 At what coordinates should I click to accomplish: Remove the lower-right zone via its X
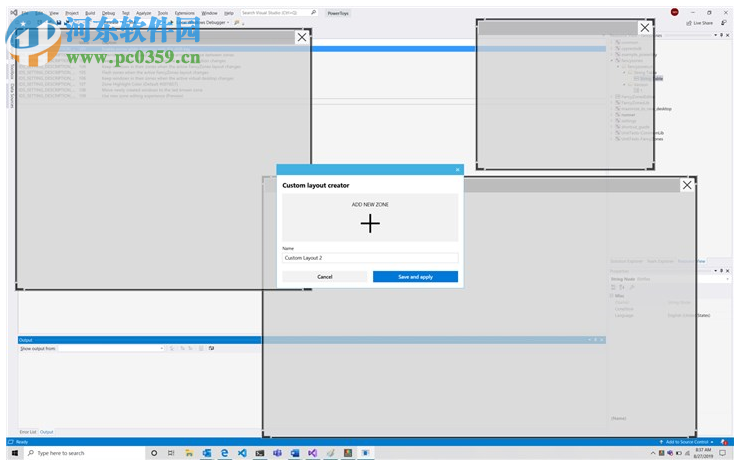[x=687, y=185]
